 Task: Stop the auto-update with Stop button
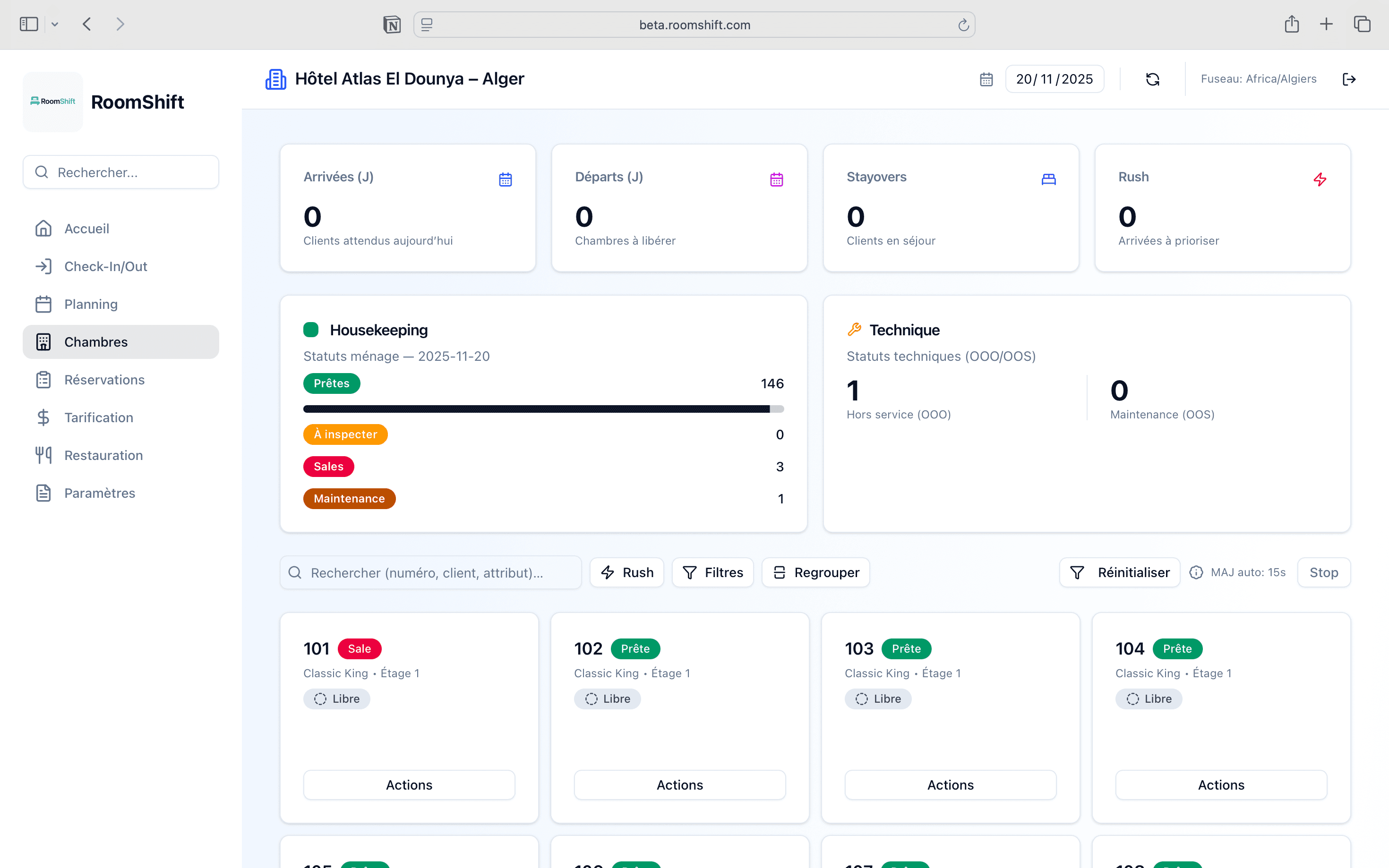coord(1323,572)
